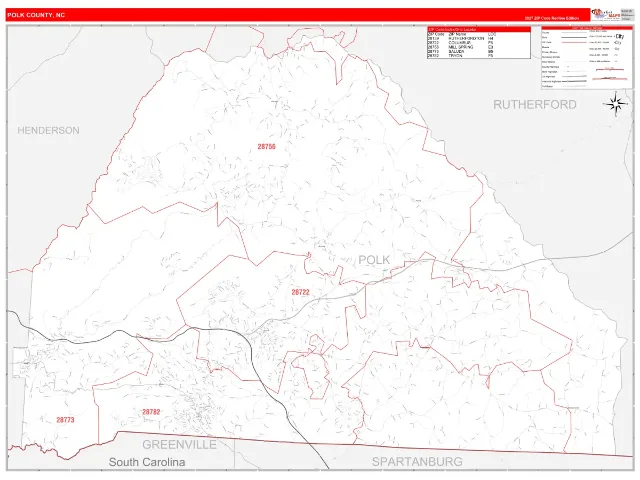
Task: Click the map legend box
Action: pyautogui.click(x=587, y=58)
